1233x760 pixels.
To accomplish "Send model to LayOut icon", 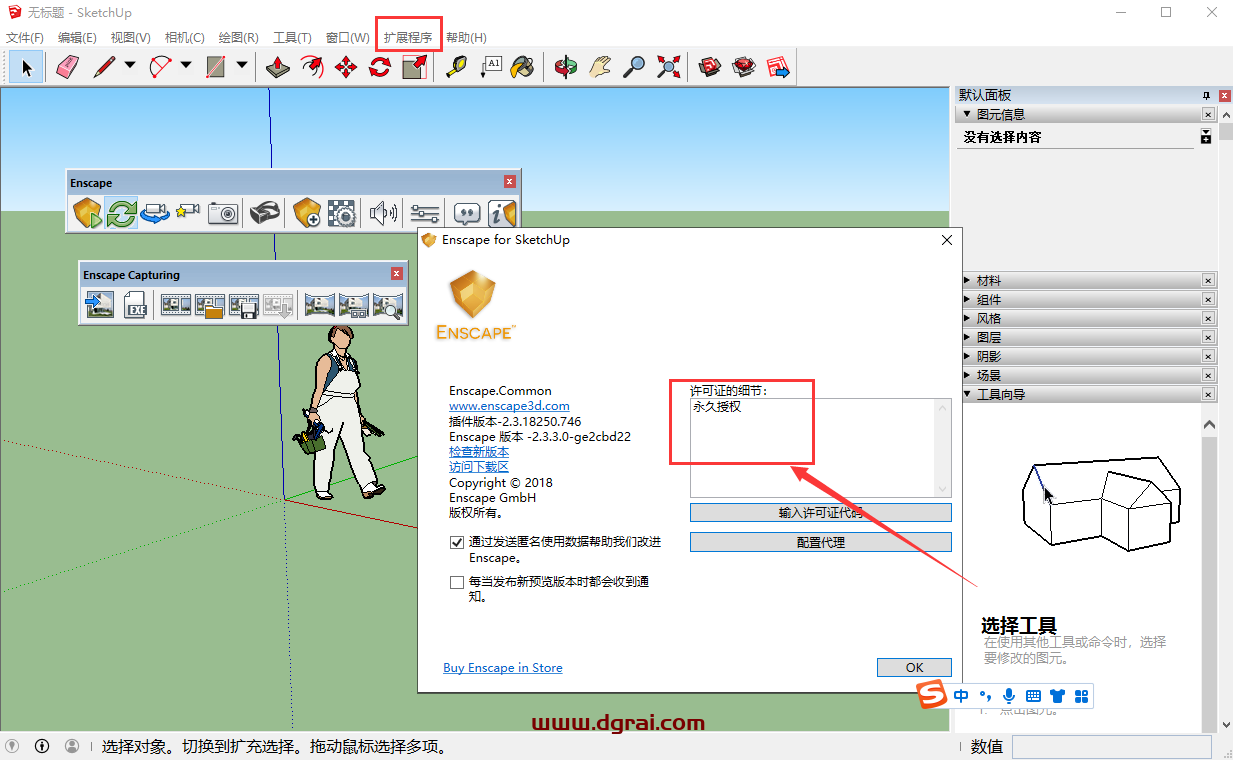I will 778,67.
